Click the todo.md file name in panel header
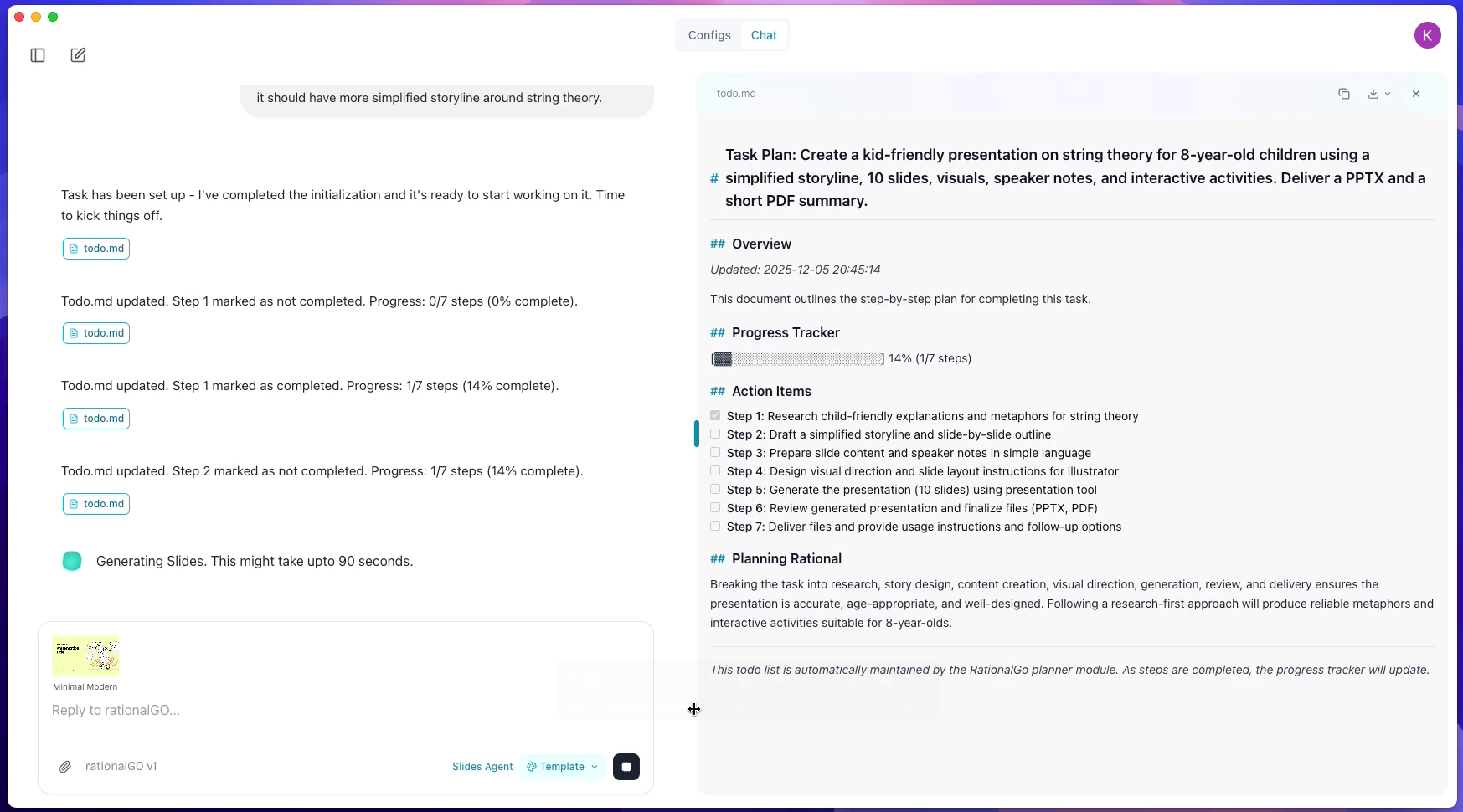 click(736, 94)
